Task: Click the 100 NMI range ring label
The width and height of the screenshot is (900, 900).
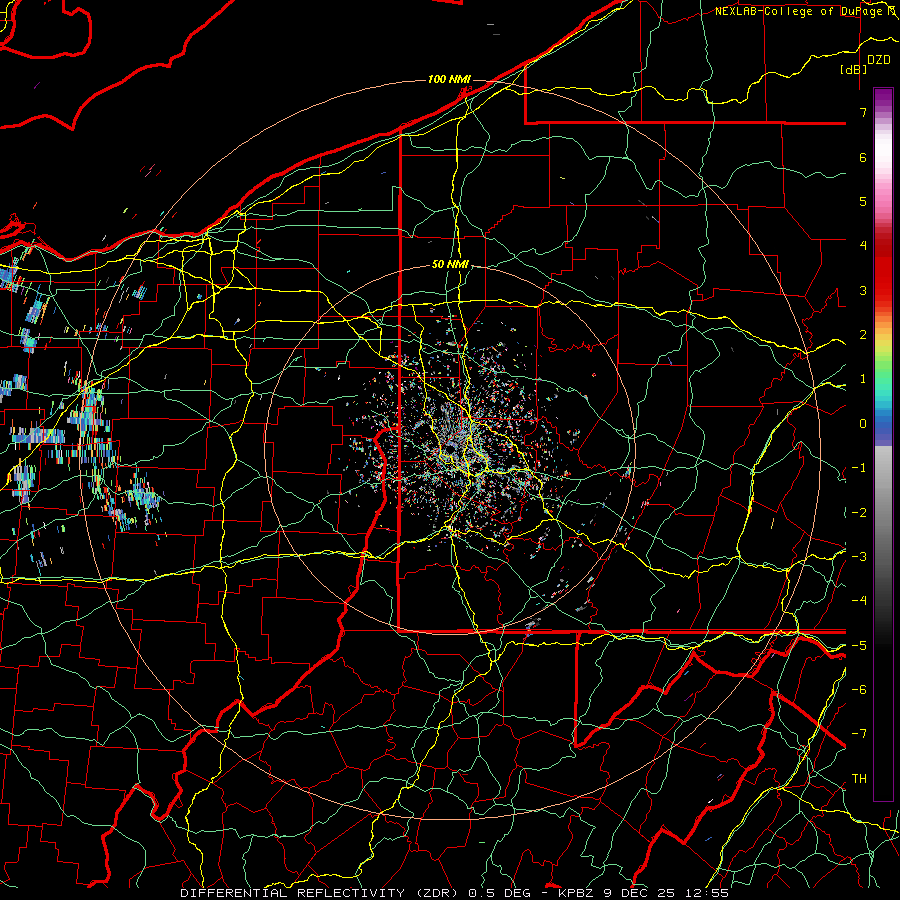Action: [x=449, y=79]
